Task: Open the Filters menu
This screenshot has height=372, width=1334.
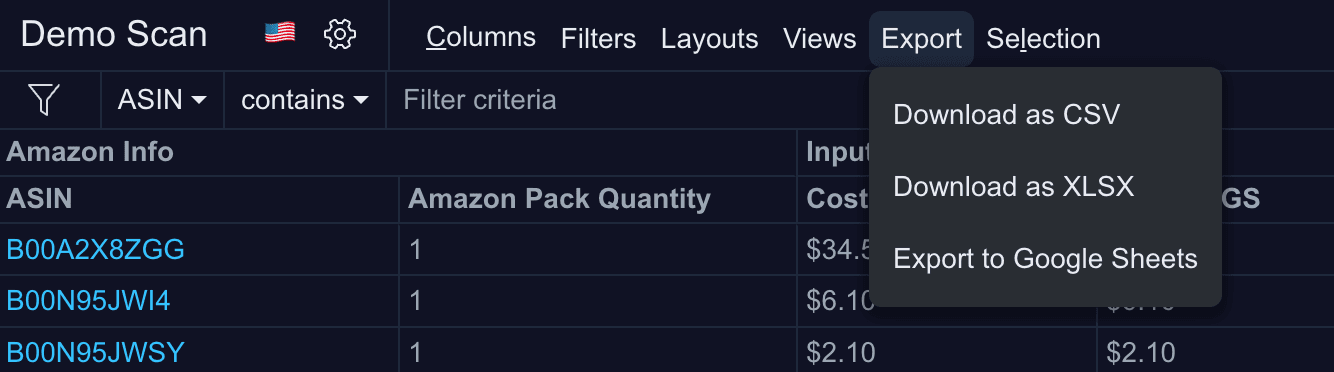Action: 598,38
